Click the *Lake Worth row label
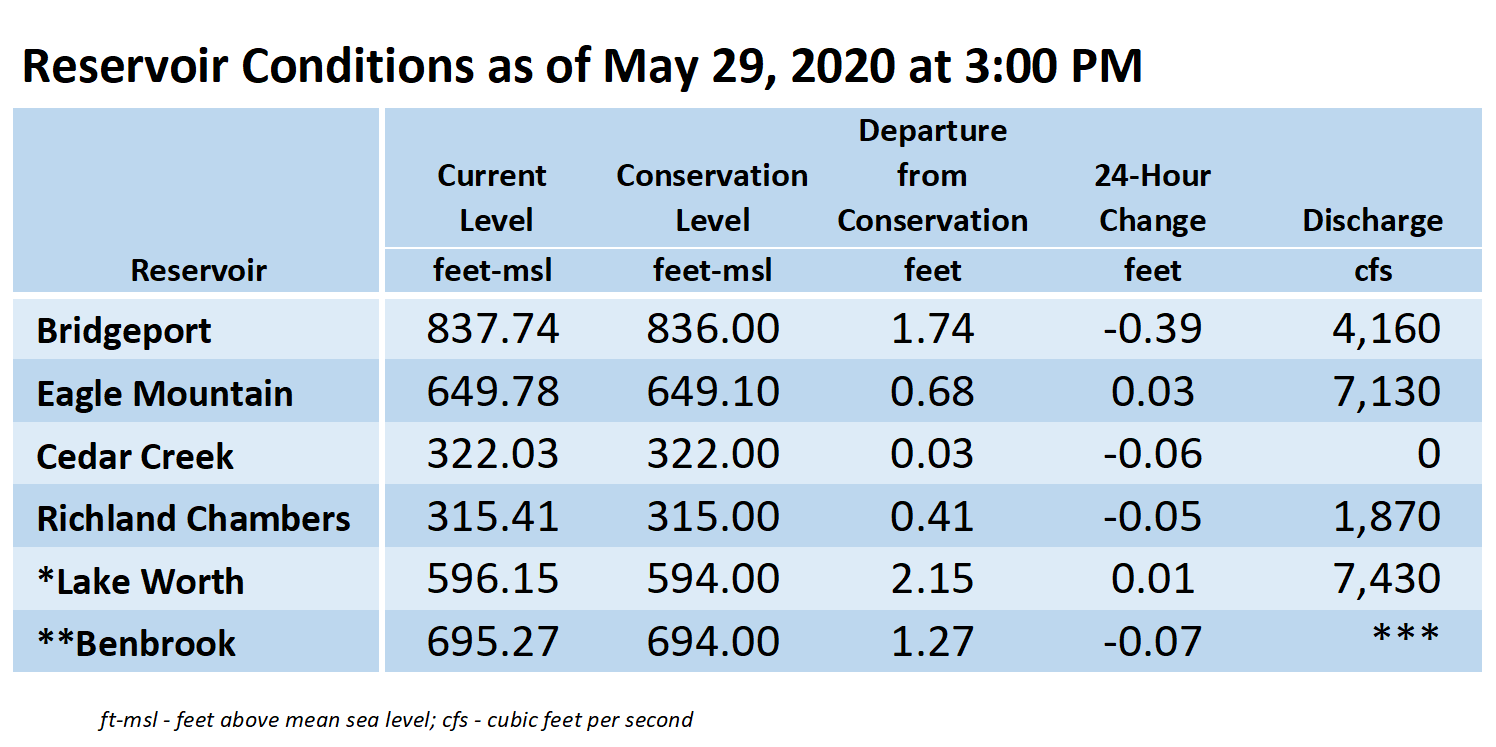This screenshot has height=747, width=1496. pyautogui.click(x=140, y=582)
